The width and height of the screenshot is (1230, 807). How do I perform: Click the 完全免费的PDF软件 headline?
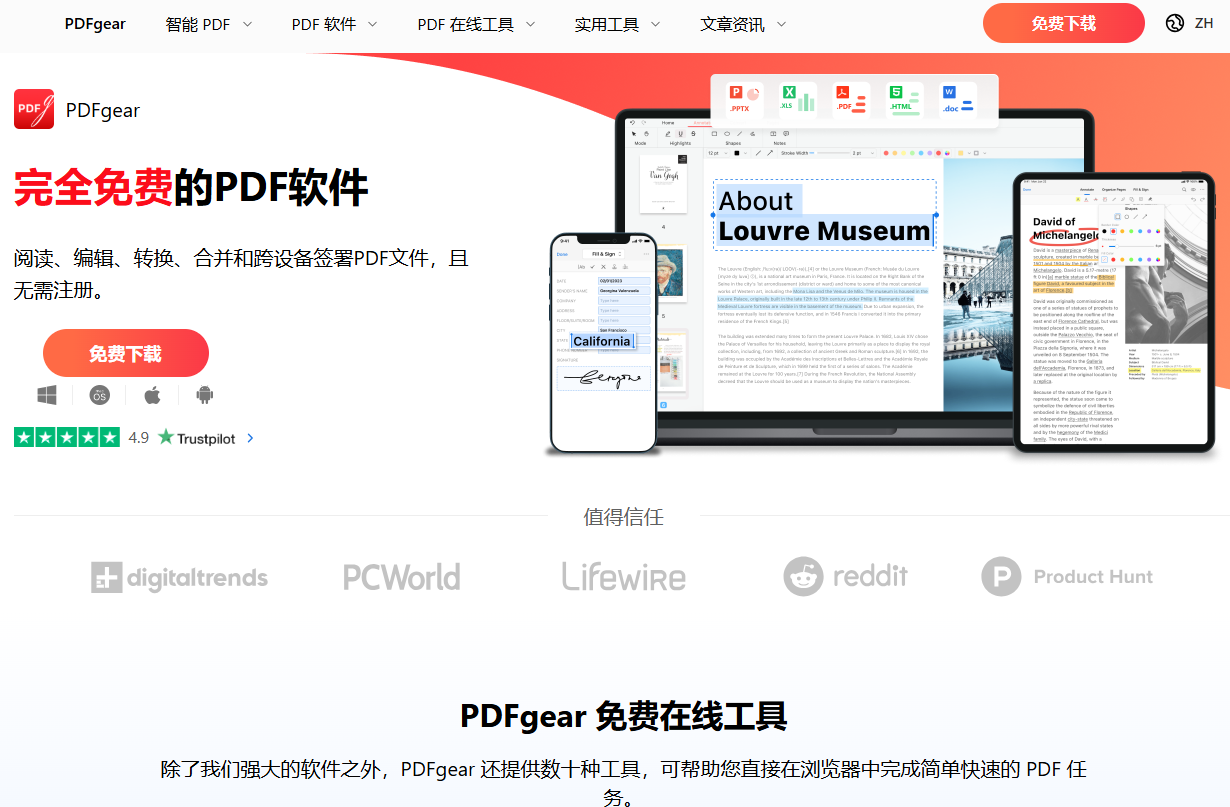click(191, 188)
